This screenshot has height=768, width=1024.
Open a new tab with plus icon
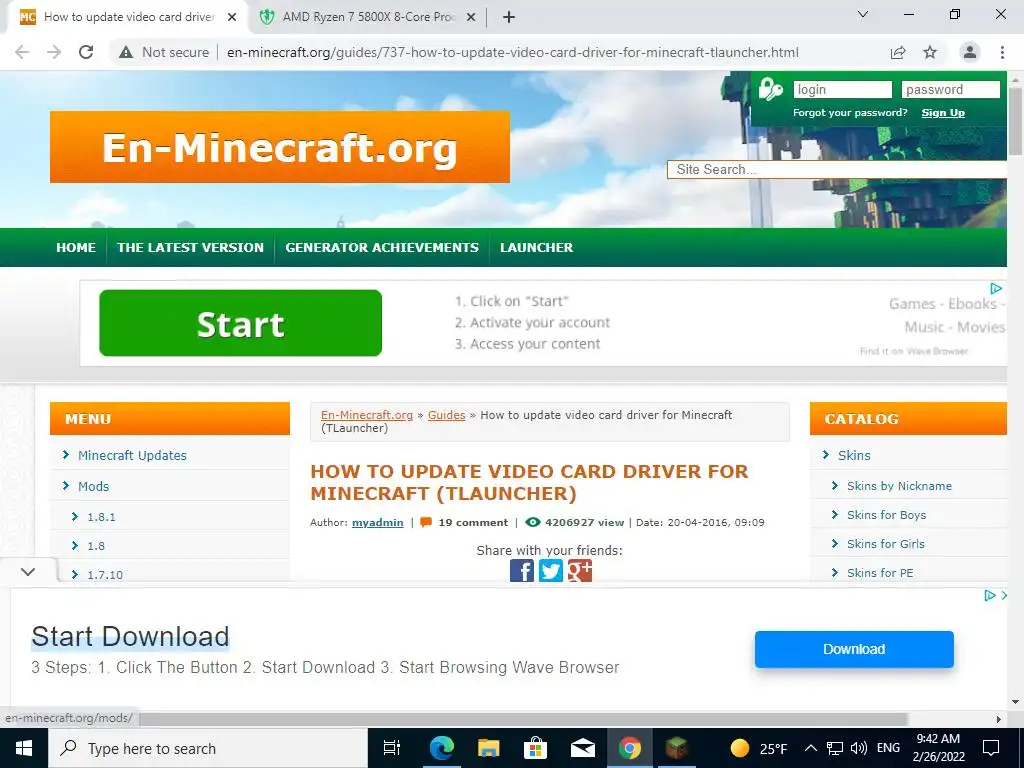(509, 17)
